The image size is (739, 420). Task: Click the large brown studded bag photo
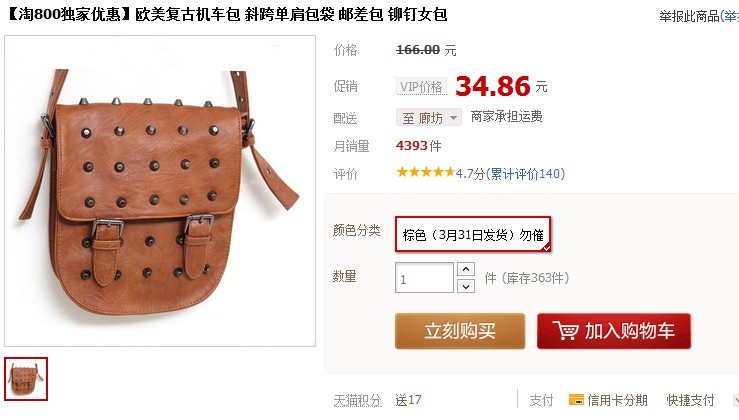160,191
